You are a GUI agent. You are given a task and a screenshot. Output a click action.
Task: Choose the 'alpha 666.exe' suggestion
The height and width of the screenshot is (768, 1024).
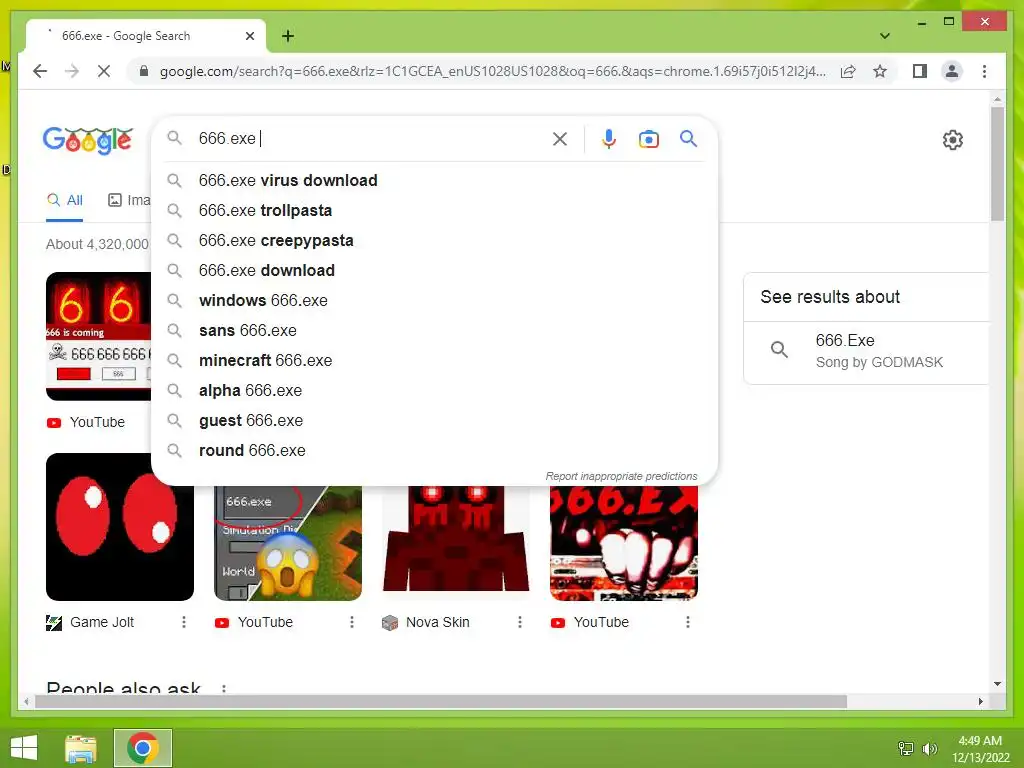click(x=434, y=391)
